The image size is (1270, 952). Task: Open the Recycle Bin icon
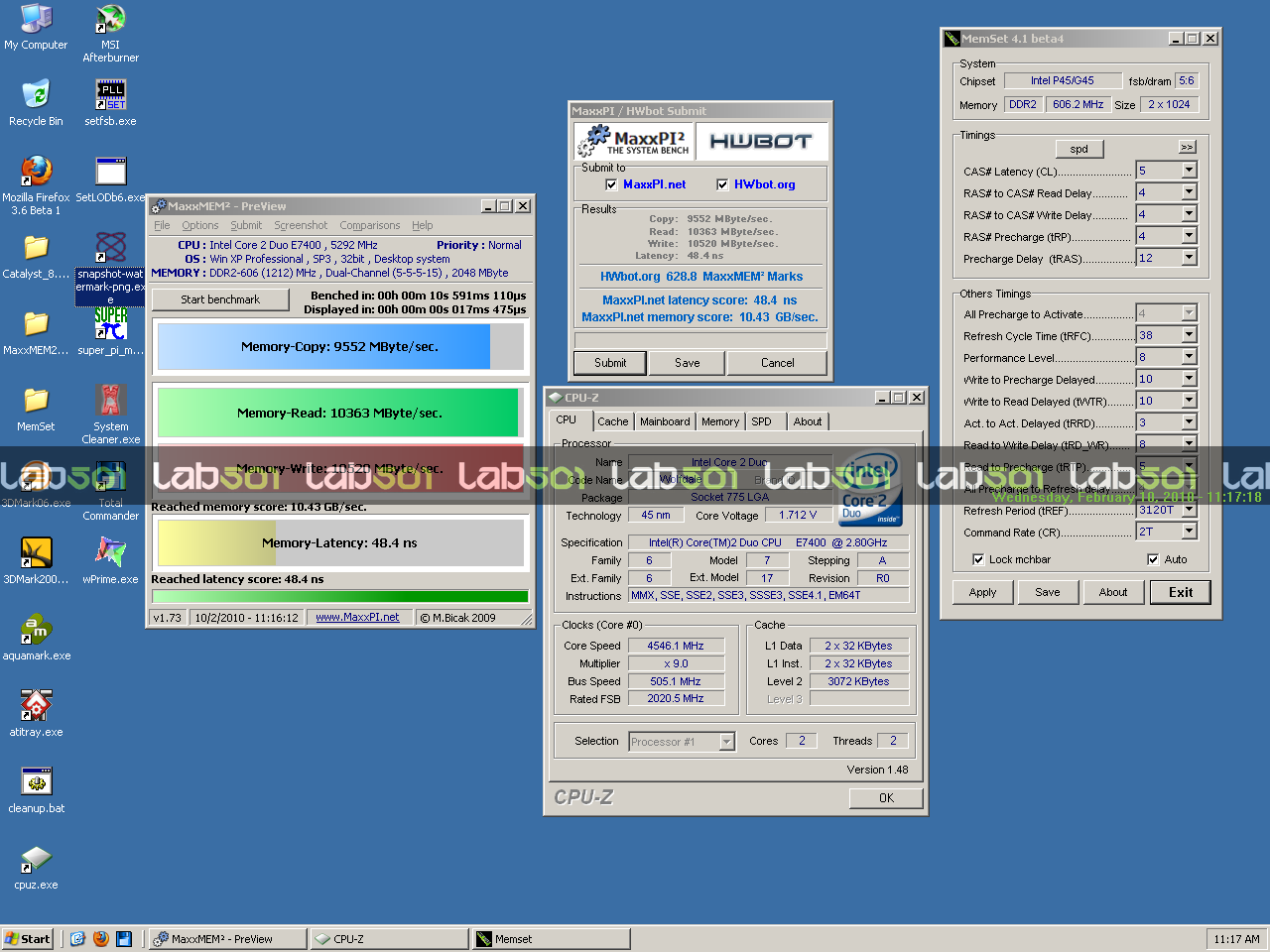pos(36,103)
